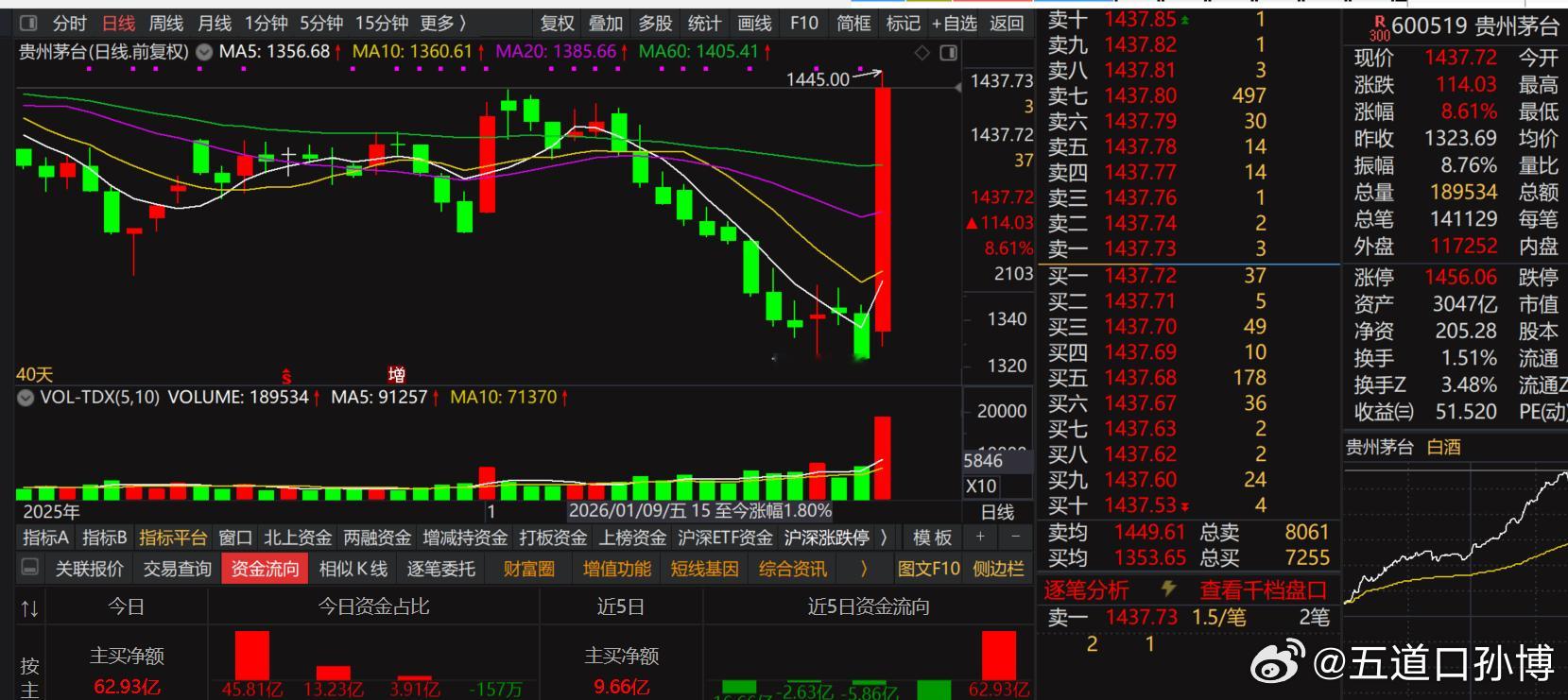Image resolution: width=1568 pixels, height=700 pixels.
Task: Click the plus icon next to 模板
Action: (981, 537)
